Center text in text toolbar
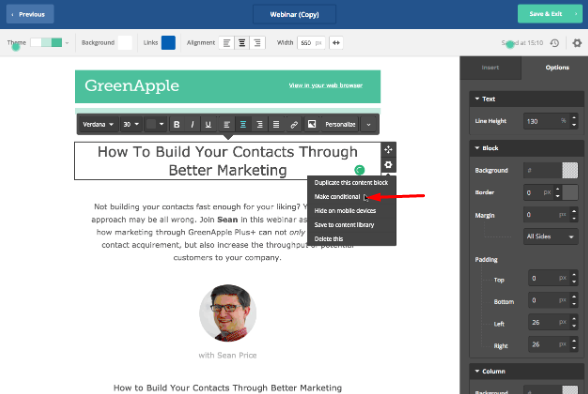The height and width of the screenshot is (394, 588). [x=243, y=124]
